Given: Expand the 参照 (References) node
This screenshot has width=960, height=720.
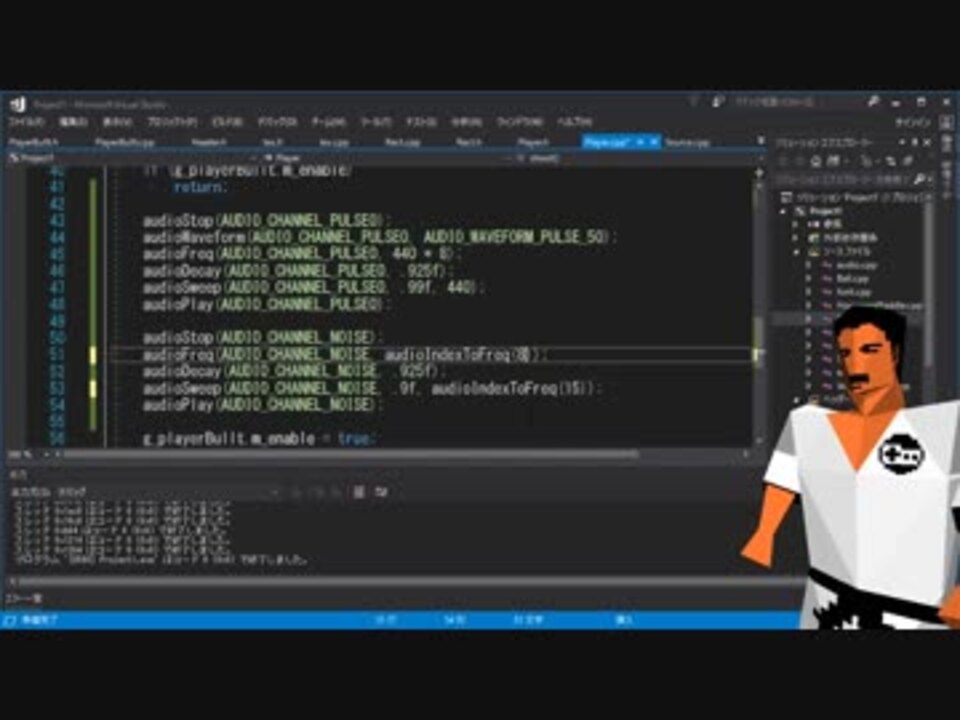Looking at the screenshot, I should tap(795, 225).
